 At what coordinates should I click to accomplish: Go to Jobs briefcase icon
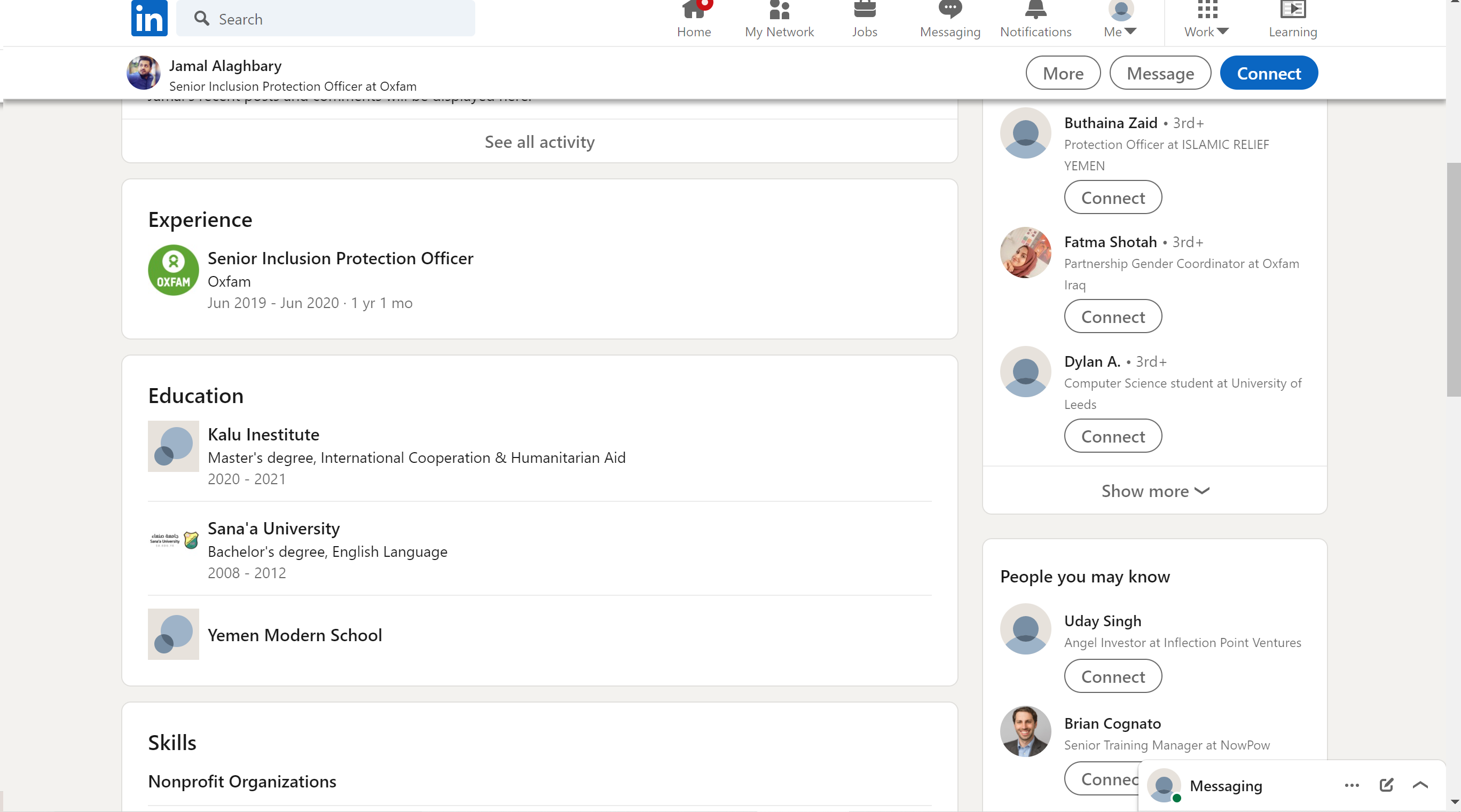(865, 10)
